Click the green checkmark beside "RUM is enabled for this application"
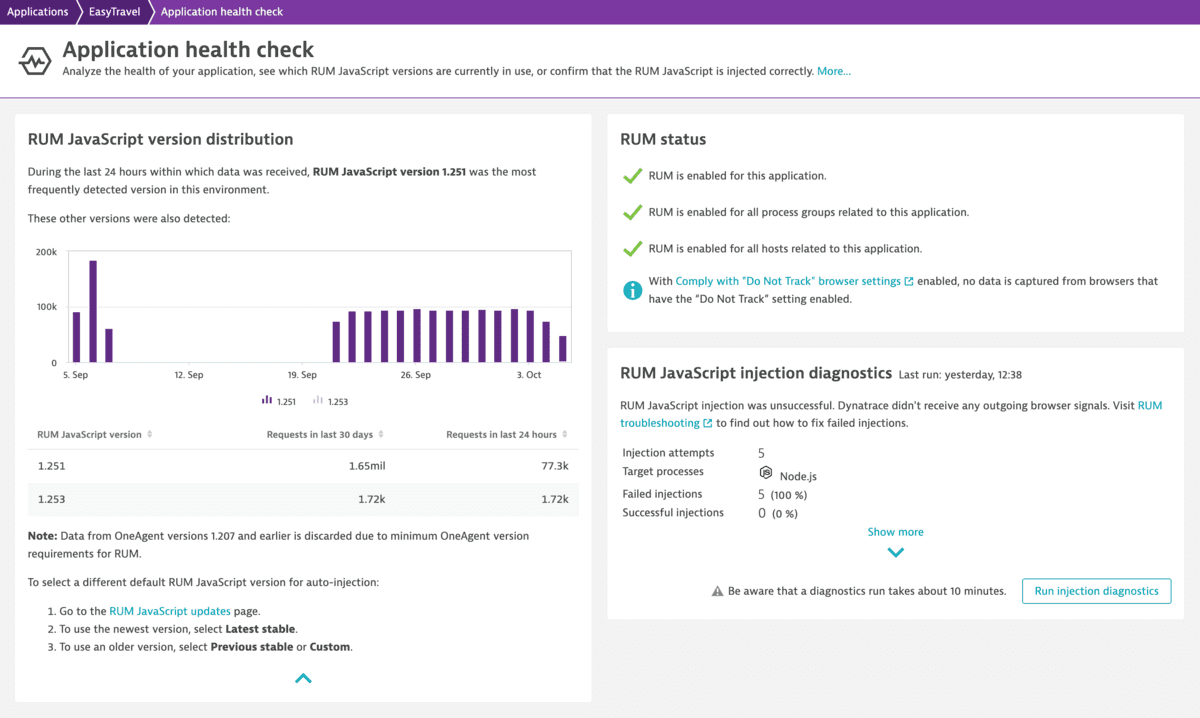 (x=632, y=175)
